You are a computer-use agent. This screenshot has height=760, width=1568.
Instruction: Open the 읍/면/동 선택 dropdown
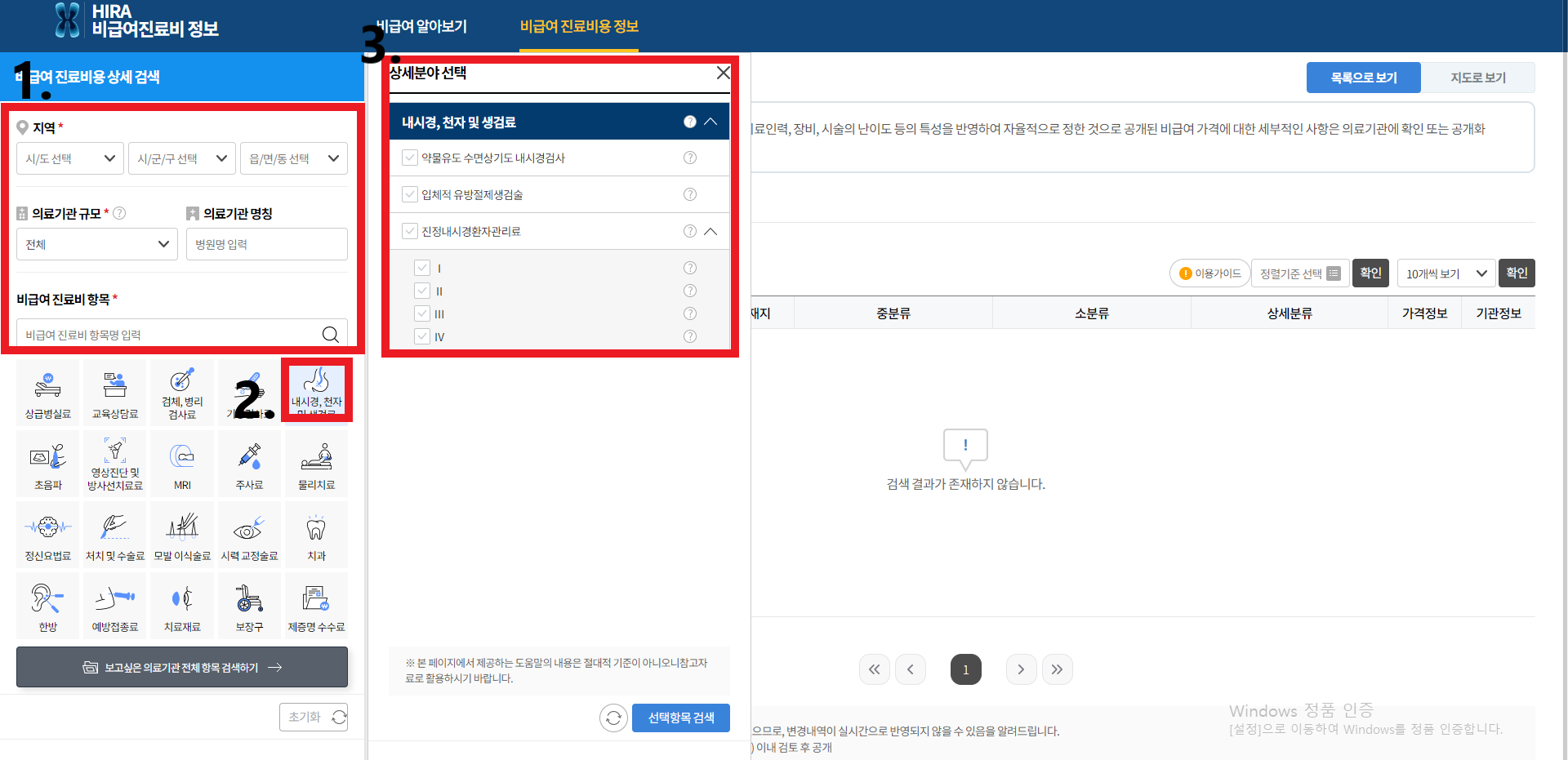pyautogui.click(x=294, y=158)
